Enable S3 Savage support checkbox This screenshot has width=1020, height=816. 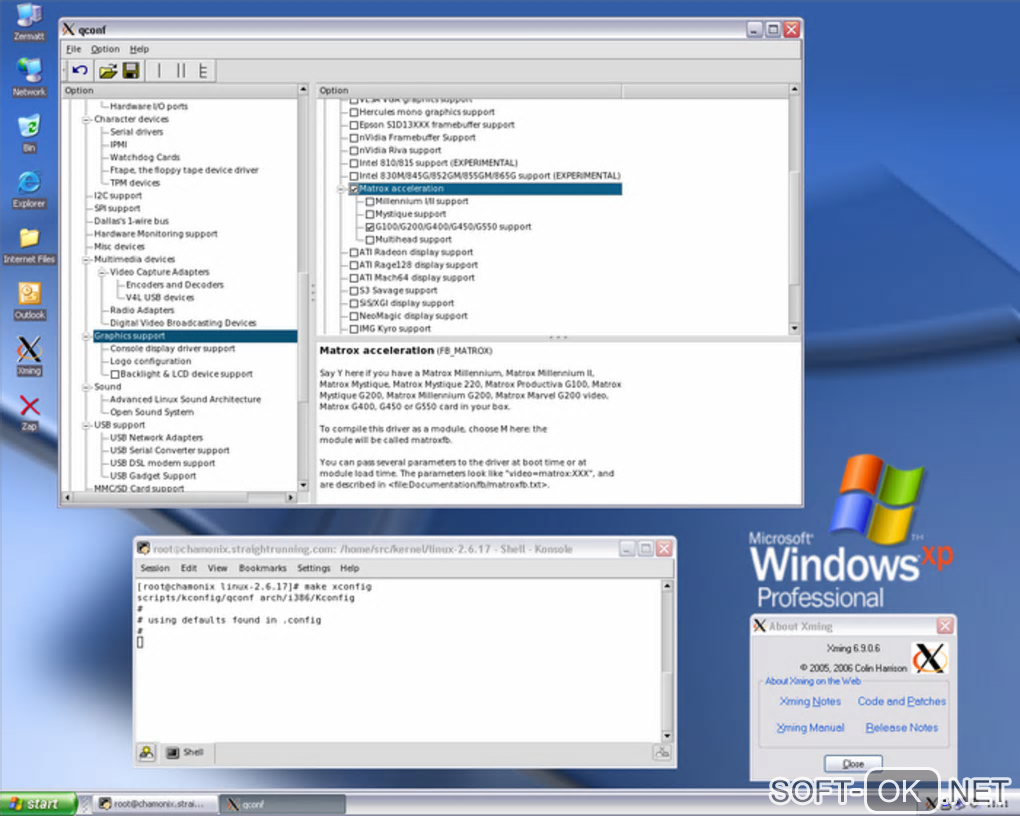point(354,291)
